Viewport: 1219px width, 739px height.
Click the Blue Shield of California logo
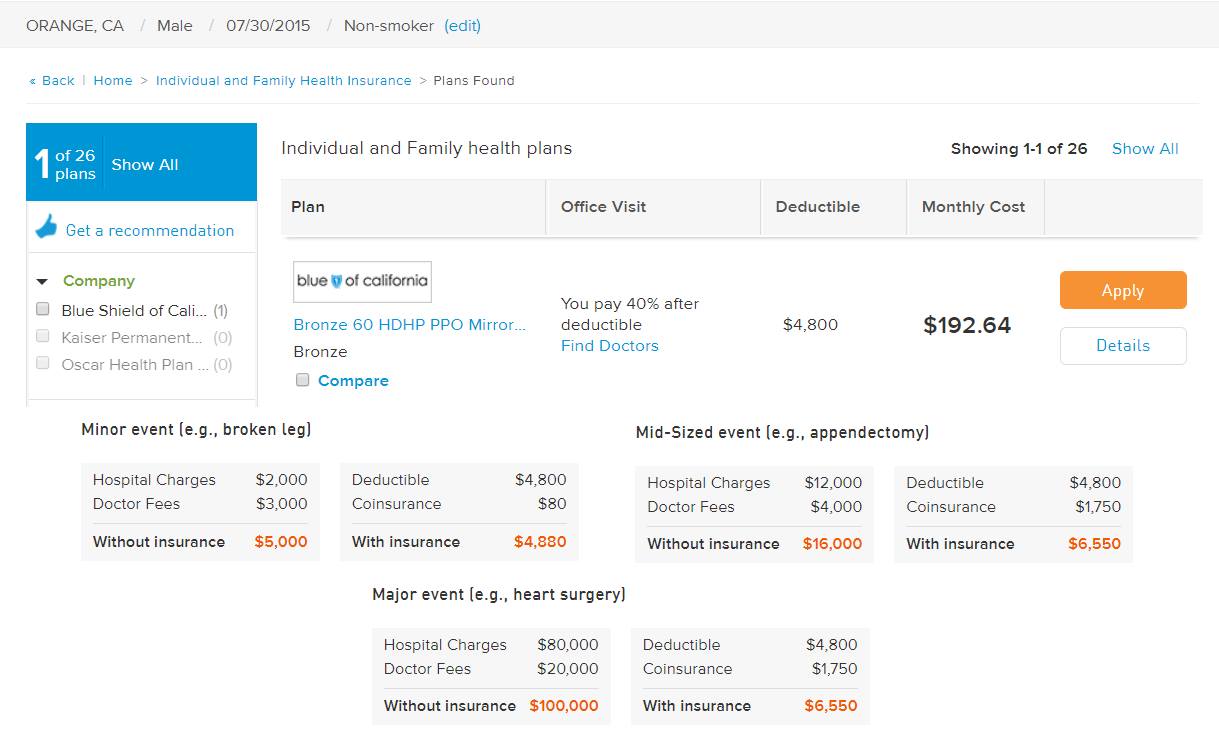click(362, 281)
